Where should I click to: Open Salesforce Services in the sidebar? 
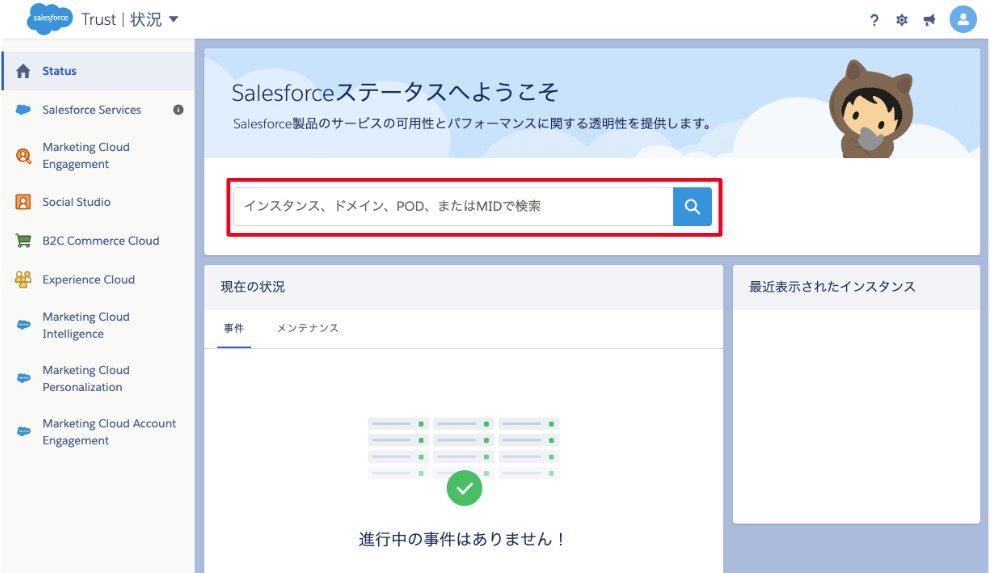point(92,110)
